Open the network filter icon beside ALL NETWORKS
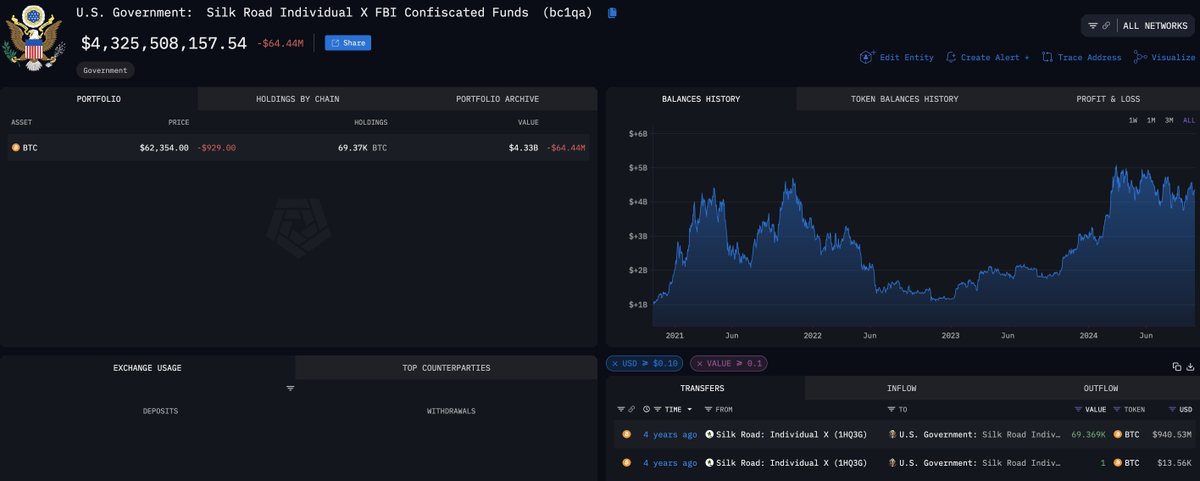1200x481 pixels. coord(1093,25)
